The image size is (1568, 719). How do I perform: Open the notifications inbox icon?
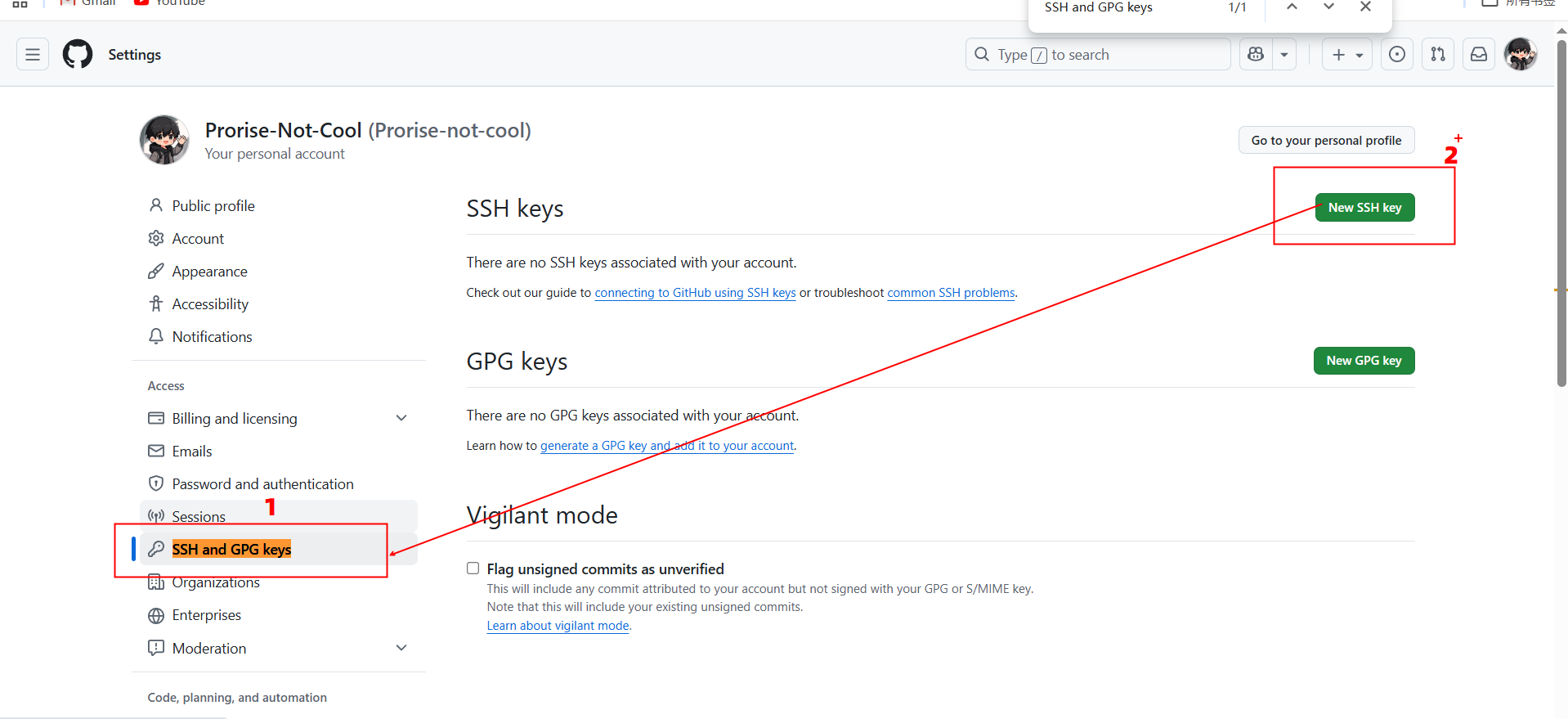(x=1479, y=55)
